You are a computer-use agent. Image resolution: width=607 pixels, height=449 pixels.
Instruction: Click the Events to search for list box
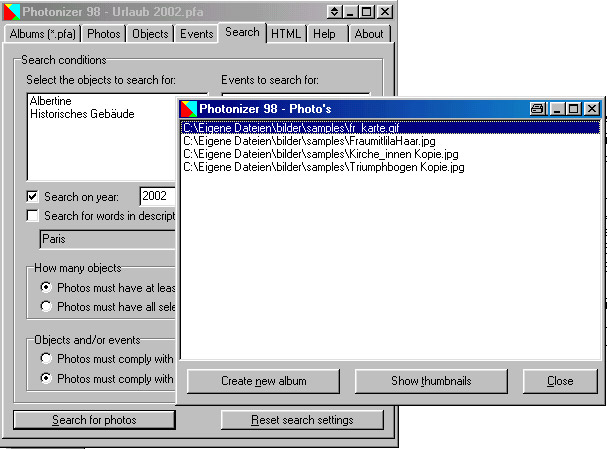[296, 95]
